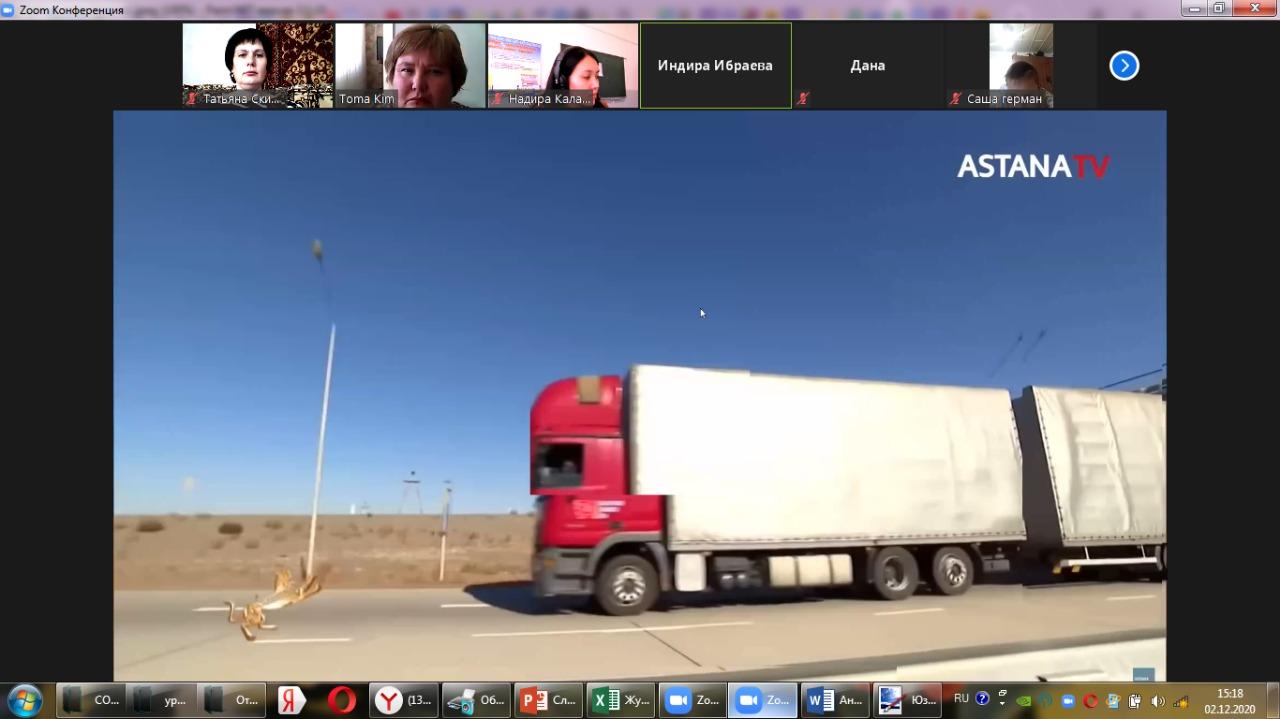This screenshot has width=1280, height=719.
Task: Open the Windows Start menu
Action: pyautogui.click(x=24, y=700)
